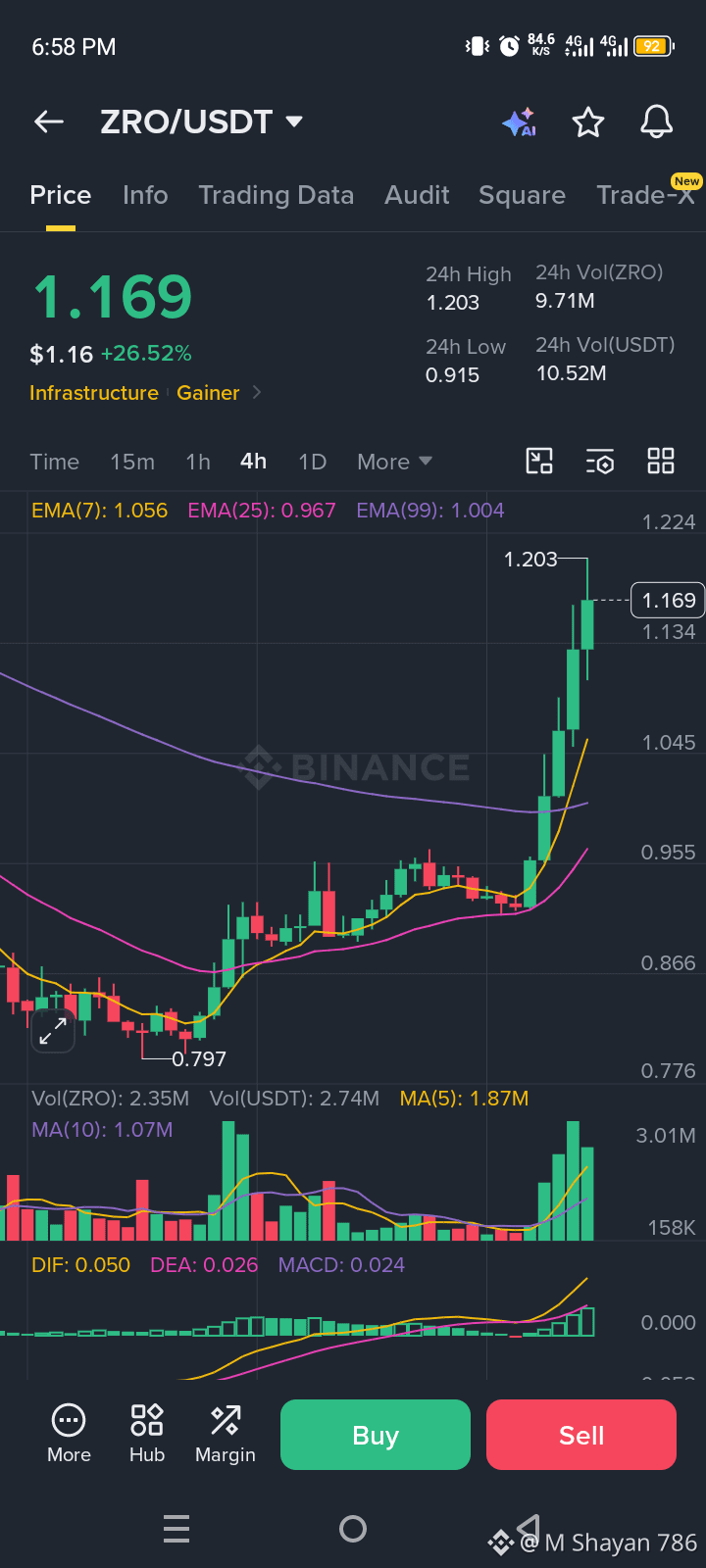Select the 1h interval
706x1568 pixels.
pos(198,462)
